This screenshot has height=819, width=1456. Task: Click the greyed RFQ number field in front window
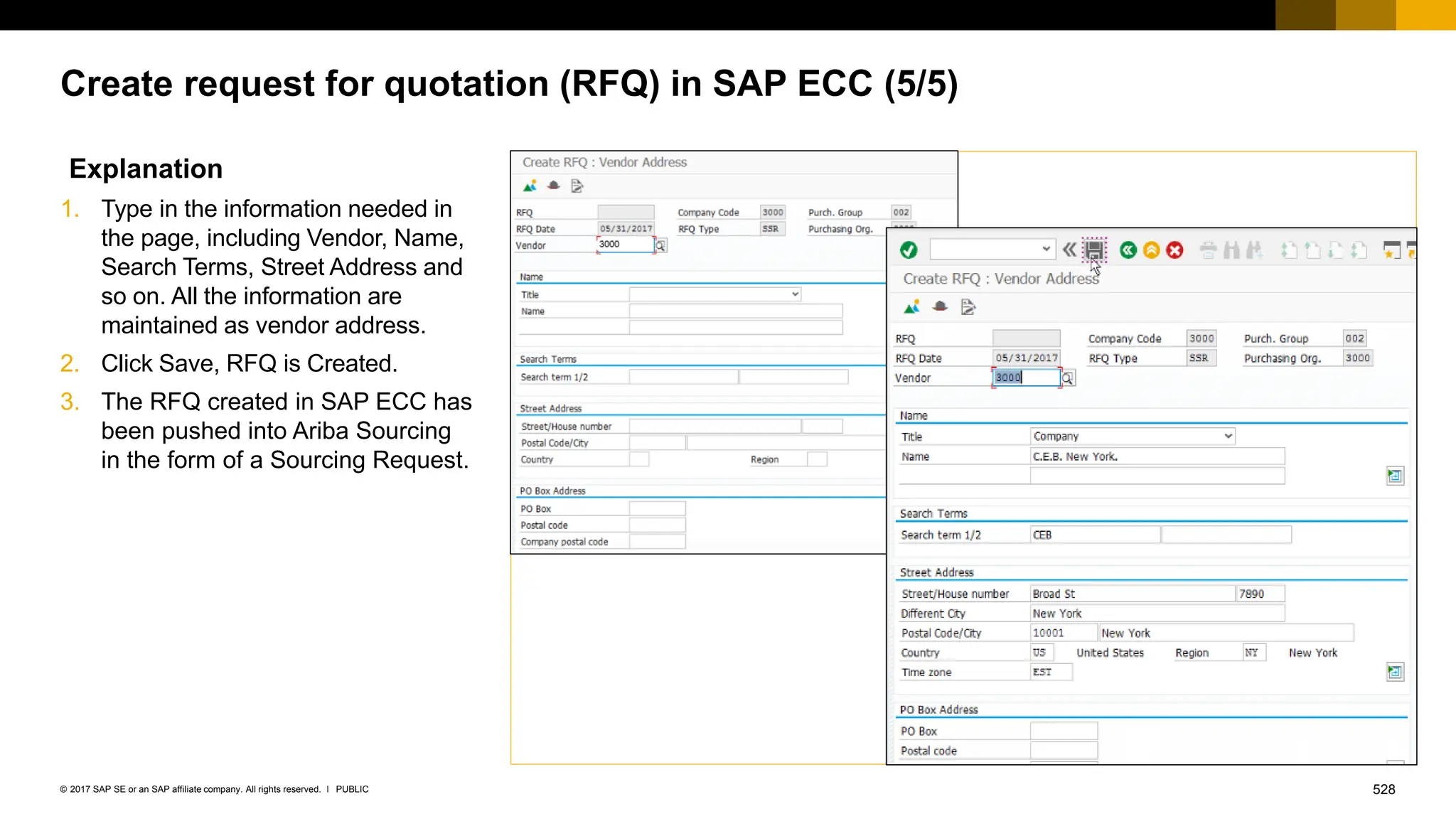click(x=1026, y=338)
